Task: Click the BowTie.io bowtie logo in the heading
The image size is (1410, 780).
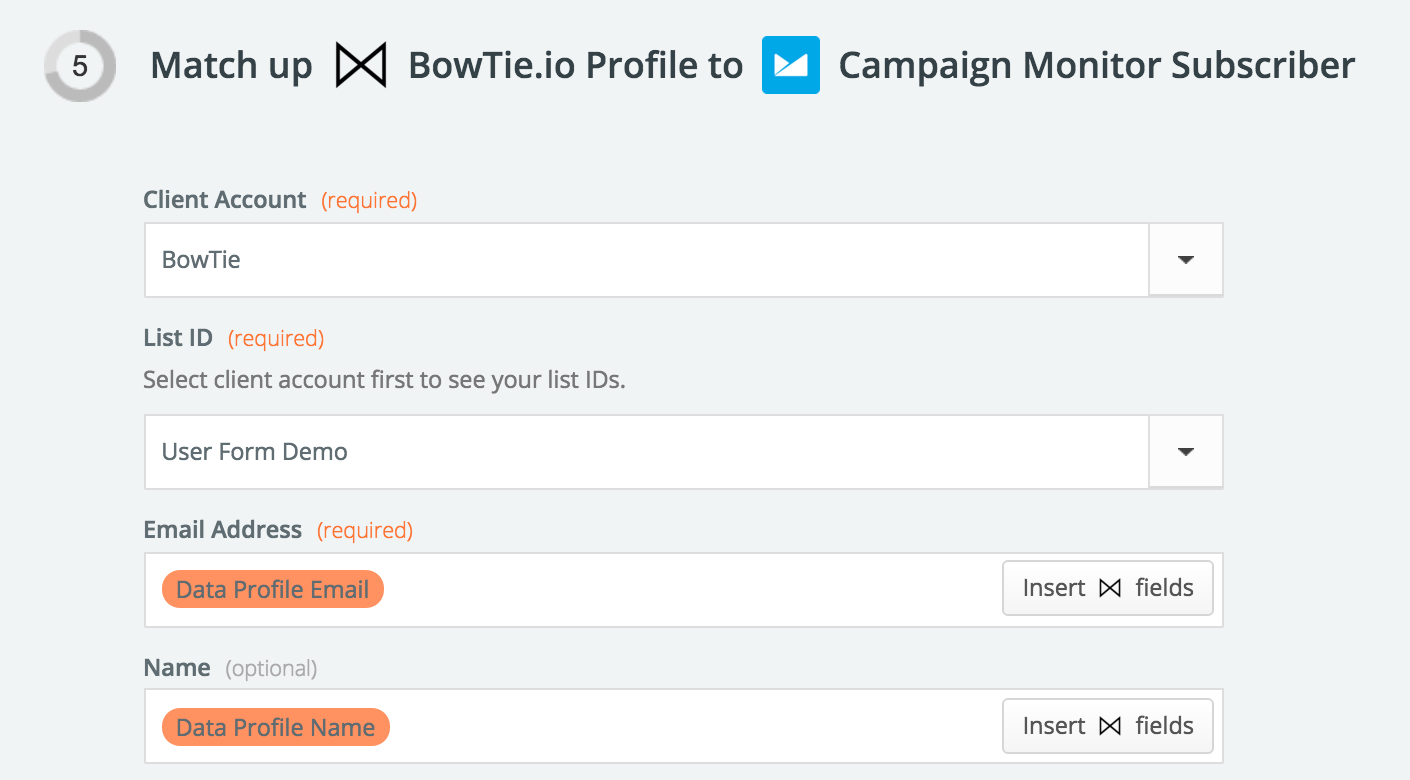Action: point(361,67)
